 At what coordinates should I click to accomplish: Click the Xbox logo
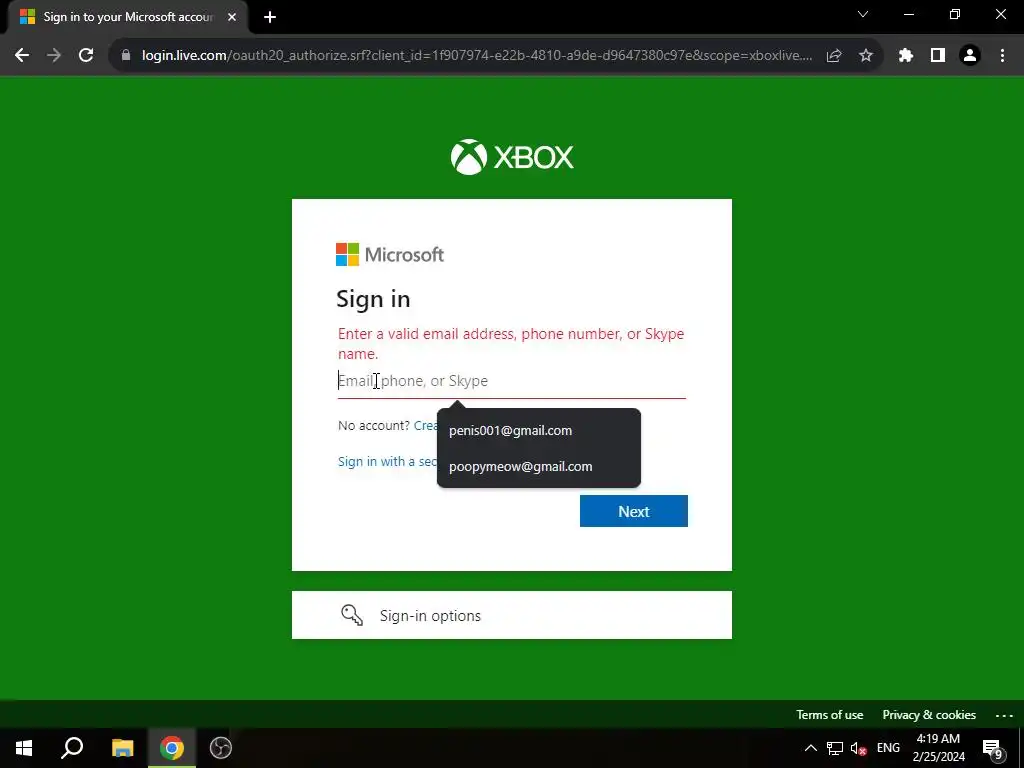point(512,157)
